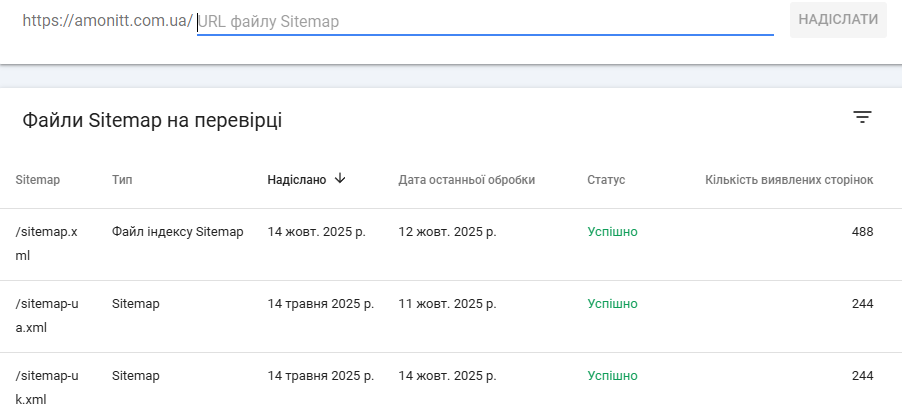This screenshot has width=902, height=419.
Task: Open the /sitemap-ua.xml row
Action: (47, 315)
